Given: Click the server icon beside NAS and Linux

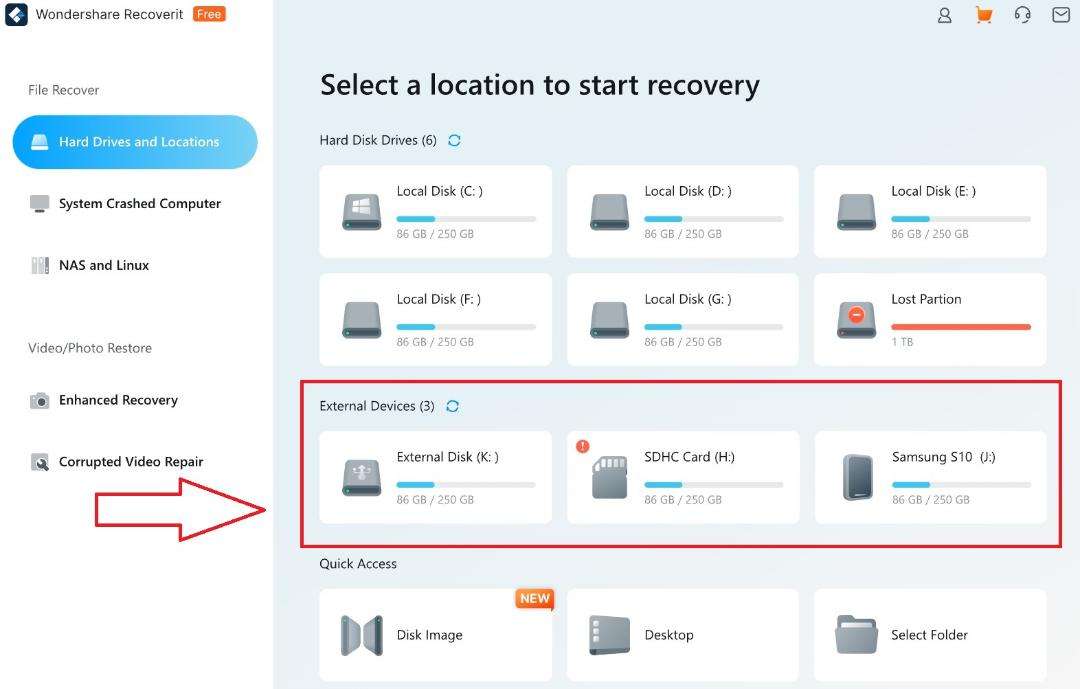Looking at the screenshot, I should click(x=40, y=265).
